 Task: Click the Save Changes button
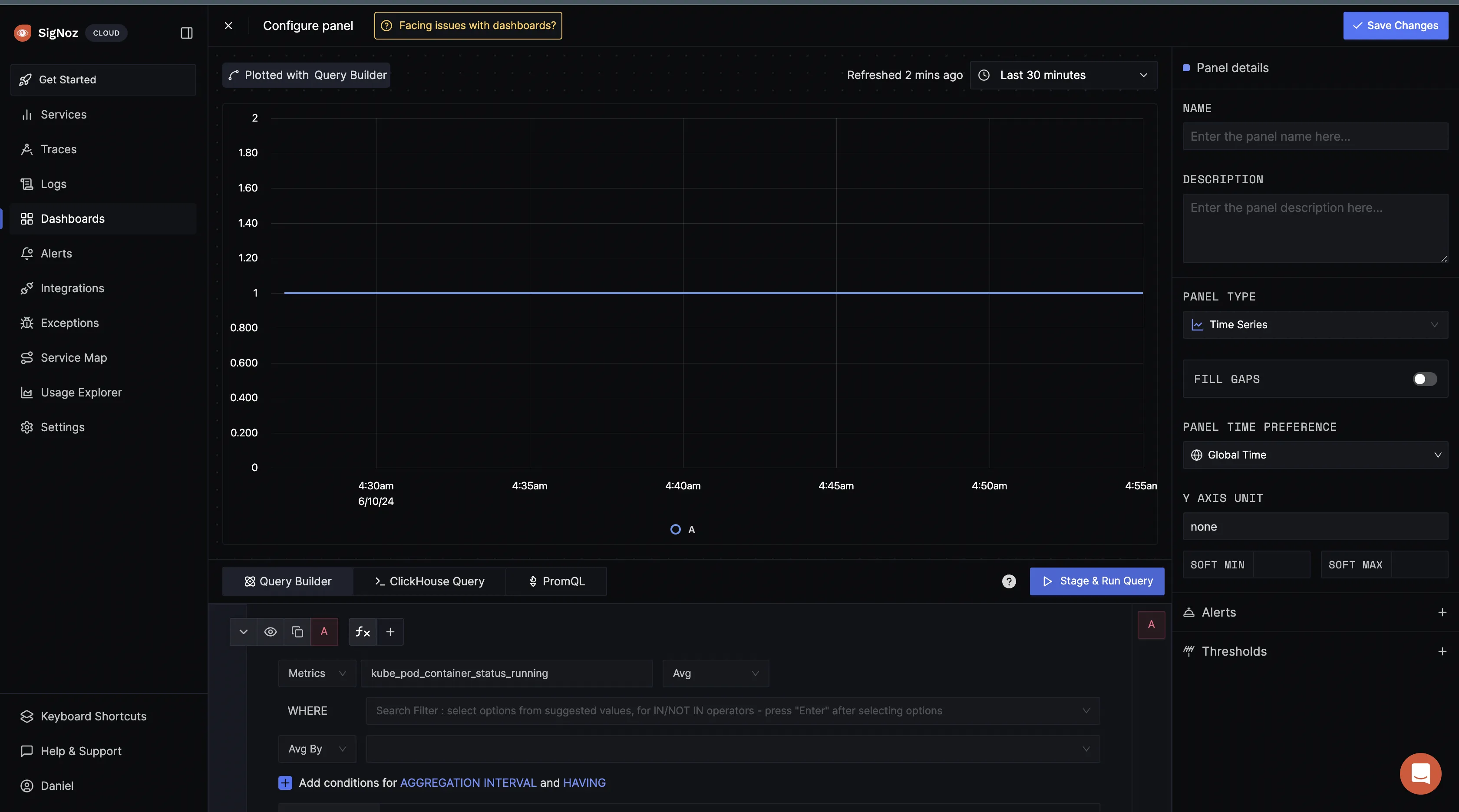pos(1396,26)
